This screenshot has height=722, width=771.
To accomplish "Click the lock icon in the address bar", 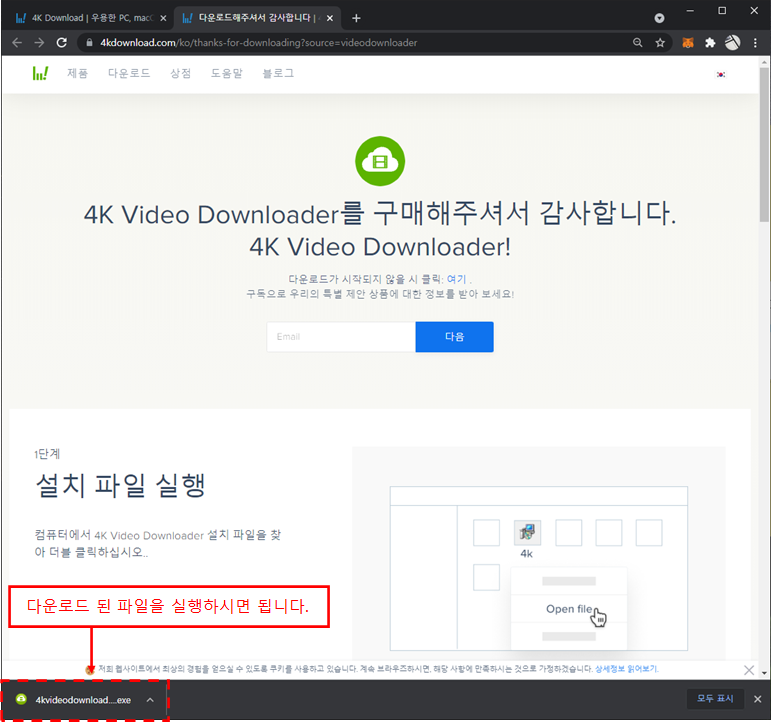I will (89, 43).
